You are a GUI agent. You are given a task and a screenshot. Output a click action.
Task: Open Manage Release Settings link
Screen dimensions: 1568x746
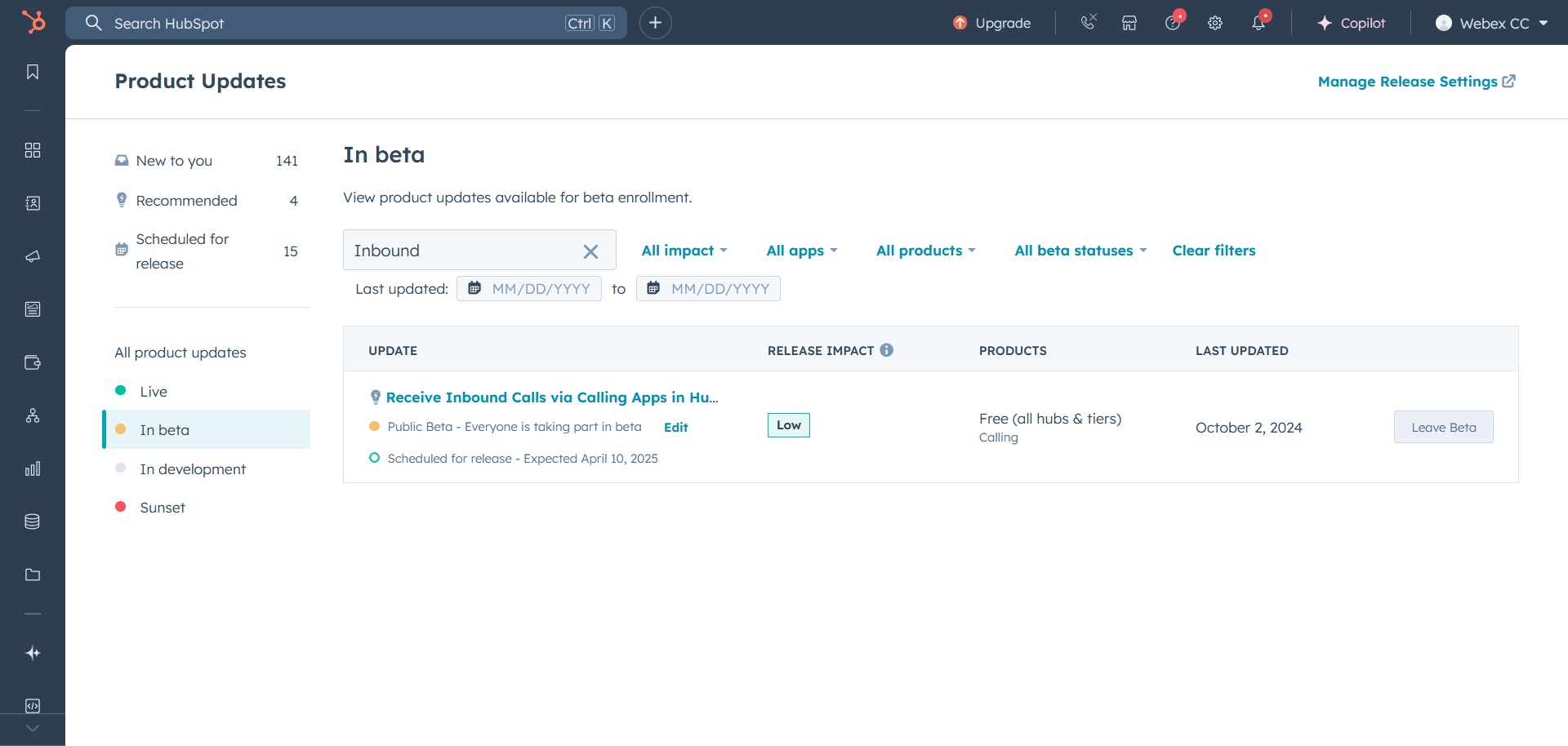1416,82
